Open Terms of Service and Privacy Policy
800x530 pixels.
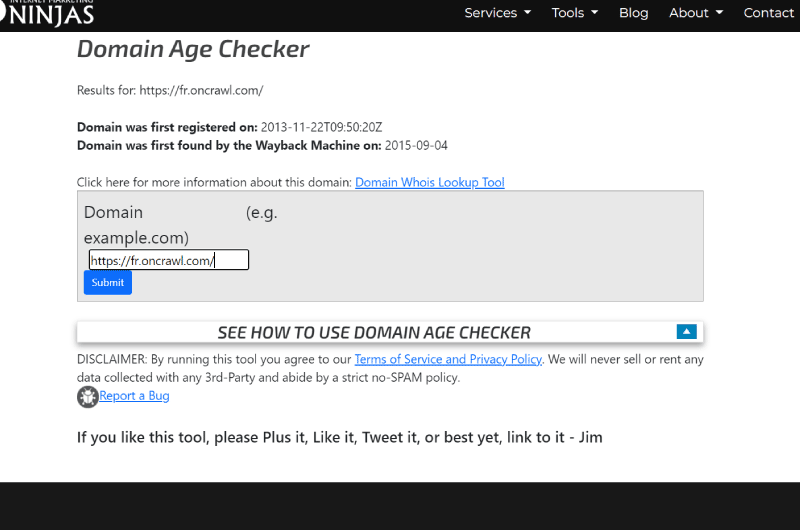(x=448, y=359)
